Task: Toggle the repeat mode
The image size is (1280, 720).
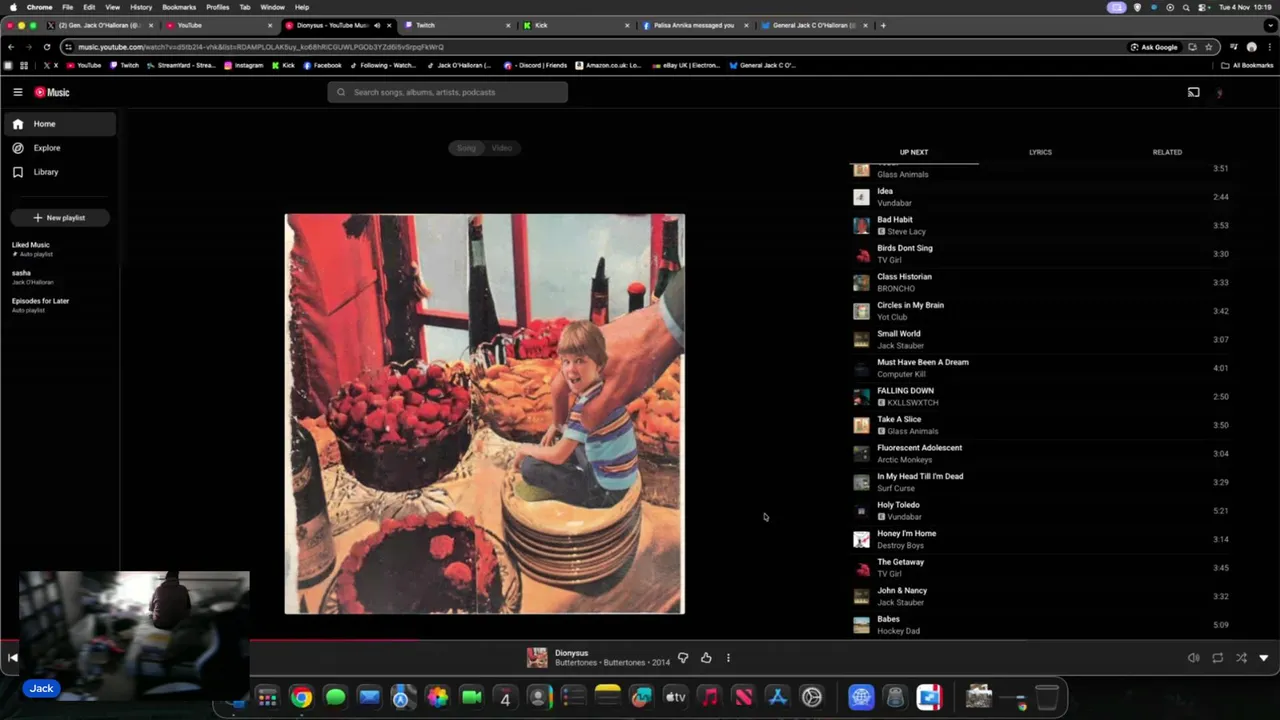Action: (1217, 658)
